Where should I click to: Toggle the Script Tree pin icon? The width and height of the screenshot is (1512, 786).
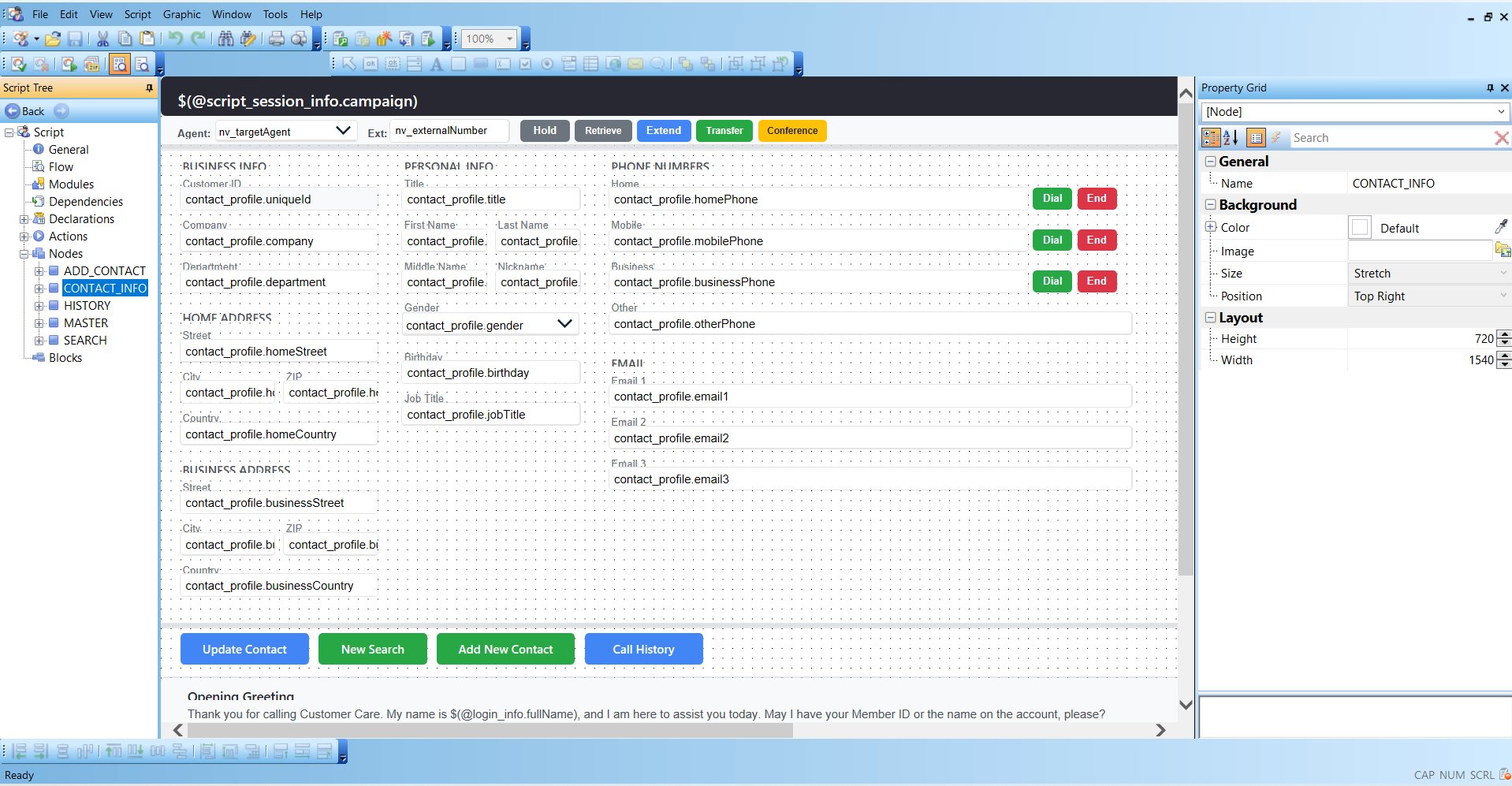(x=149, y=88)
